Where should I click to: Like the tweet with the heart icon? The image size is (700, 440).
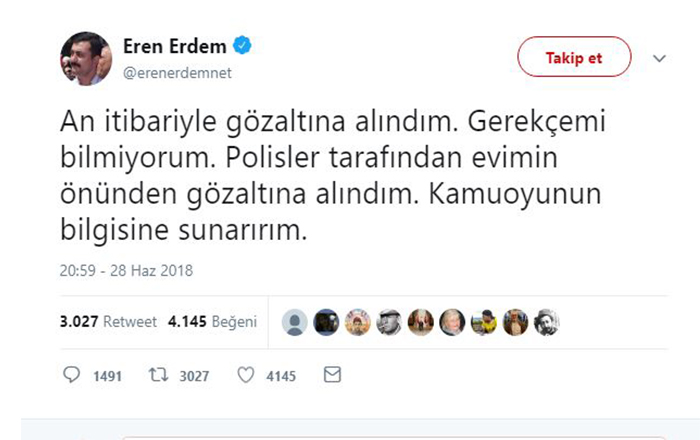pyautogui.click(x=246, y=375)
